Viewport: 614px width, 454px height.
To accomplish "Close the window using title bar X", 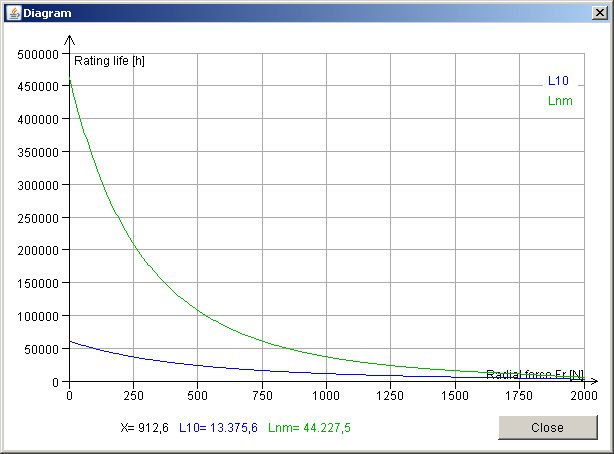I will click(x=599, y=12).
